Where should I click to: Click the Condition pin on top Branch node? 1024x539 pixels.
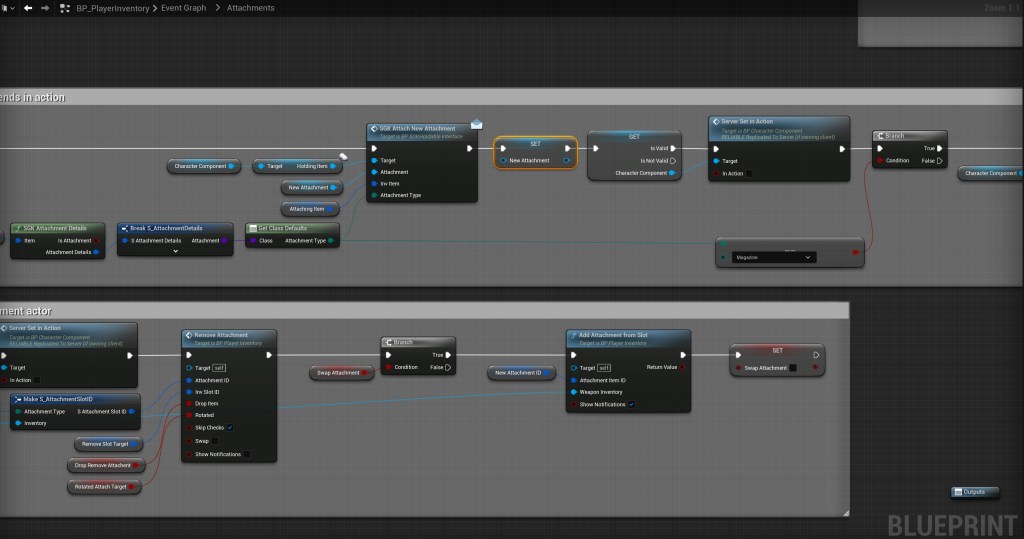point(880,160)
